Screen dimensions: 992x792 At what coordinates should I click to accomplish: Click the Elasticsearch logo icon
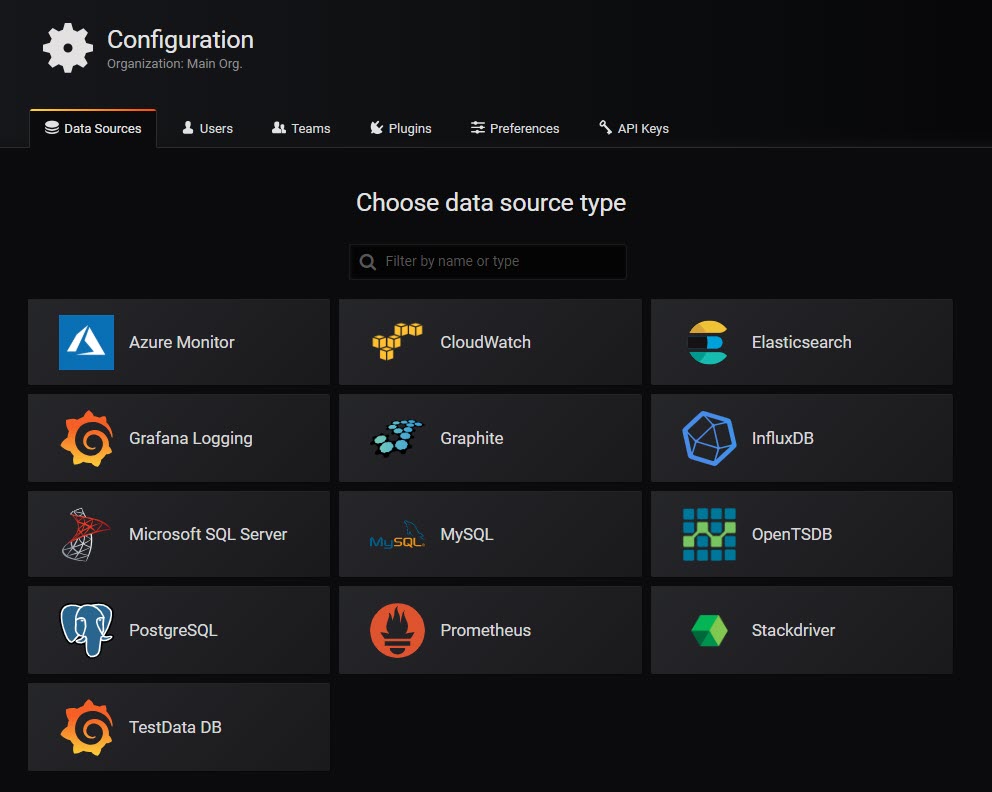[x=708, y=342]
